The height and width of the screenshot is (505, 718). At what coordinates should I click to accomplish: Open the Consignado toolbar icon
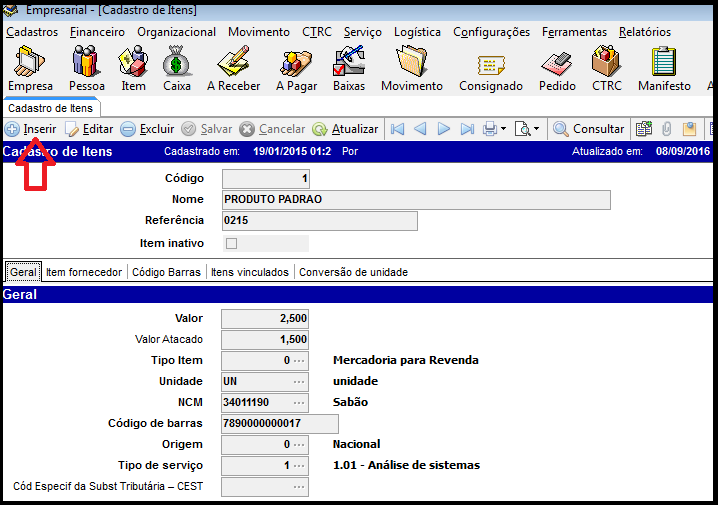[490, 68]
